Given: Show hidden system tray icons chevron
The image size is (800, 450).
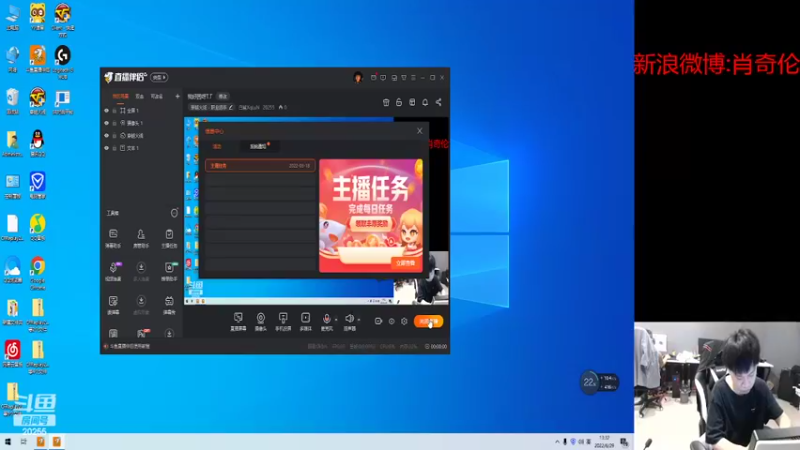Looking at the screenshot, I should coord(557,442).
